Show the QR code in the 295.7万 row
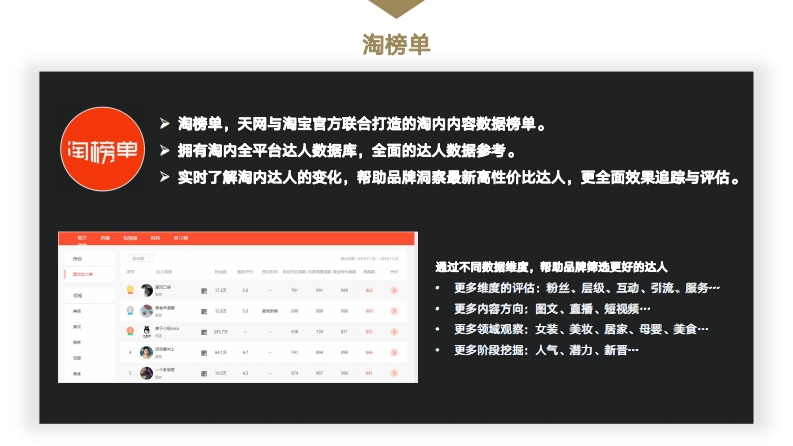Viewport: 793px width, 446px height. tap(204, 332)
